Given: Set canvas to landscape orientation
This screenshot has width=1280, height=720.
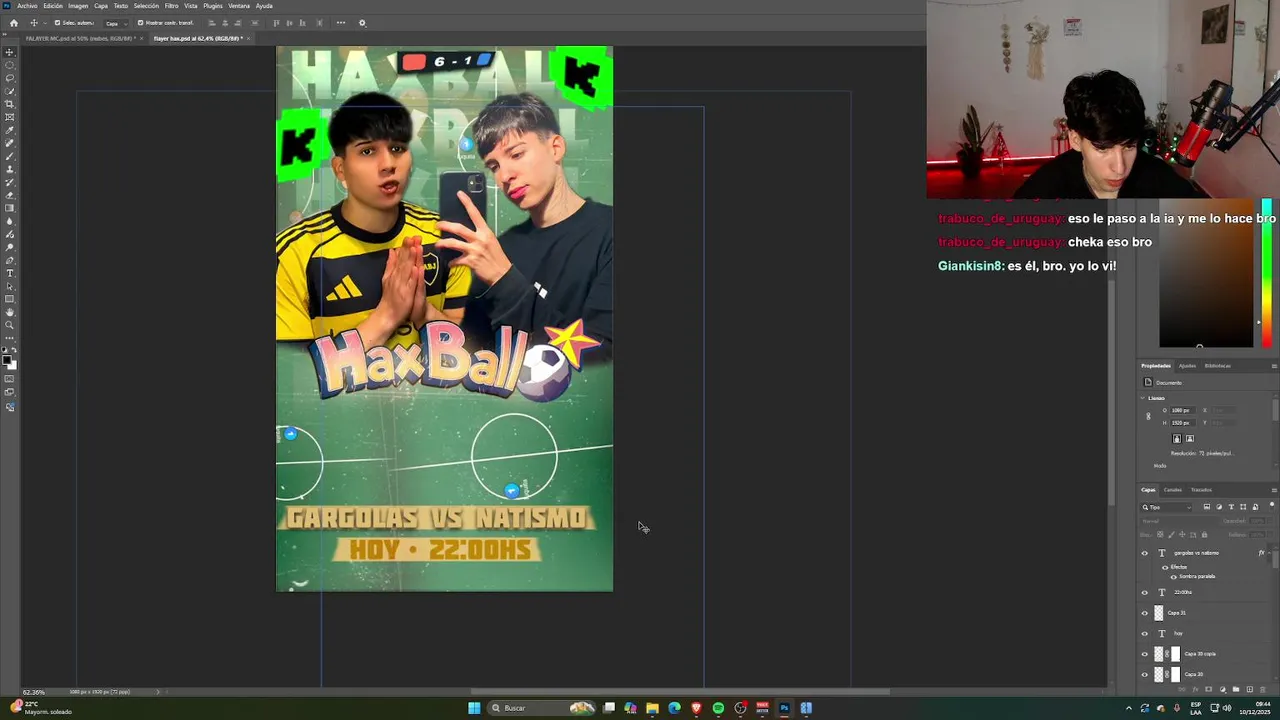Looking at the screenshot, I should (x=1190, y=439).
